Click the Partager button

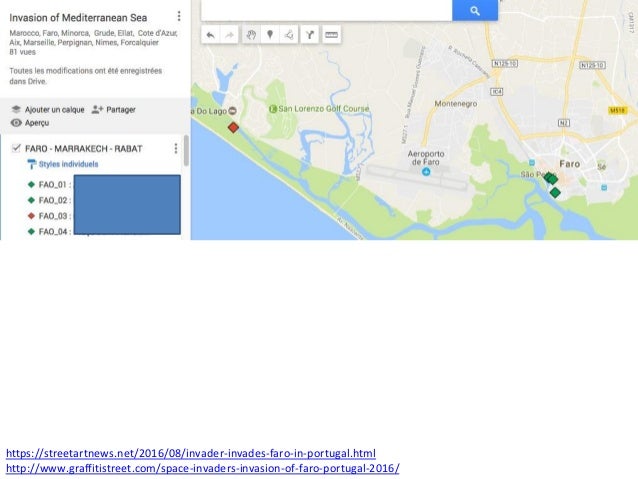(x=121, y=110)
